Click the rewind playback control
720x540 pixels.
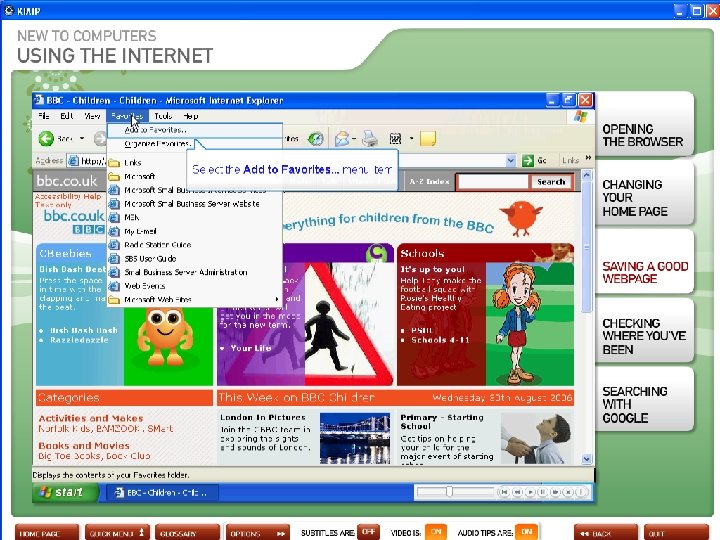517,492
